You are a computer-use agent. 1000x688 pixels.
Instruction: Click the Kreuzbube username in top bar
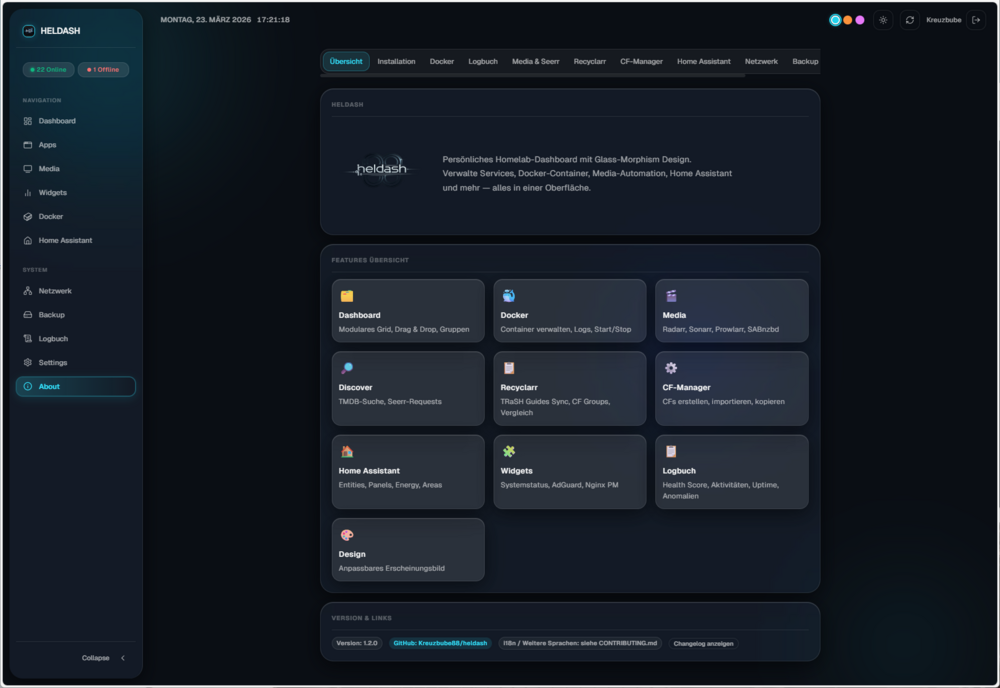point(943,20)
